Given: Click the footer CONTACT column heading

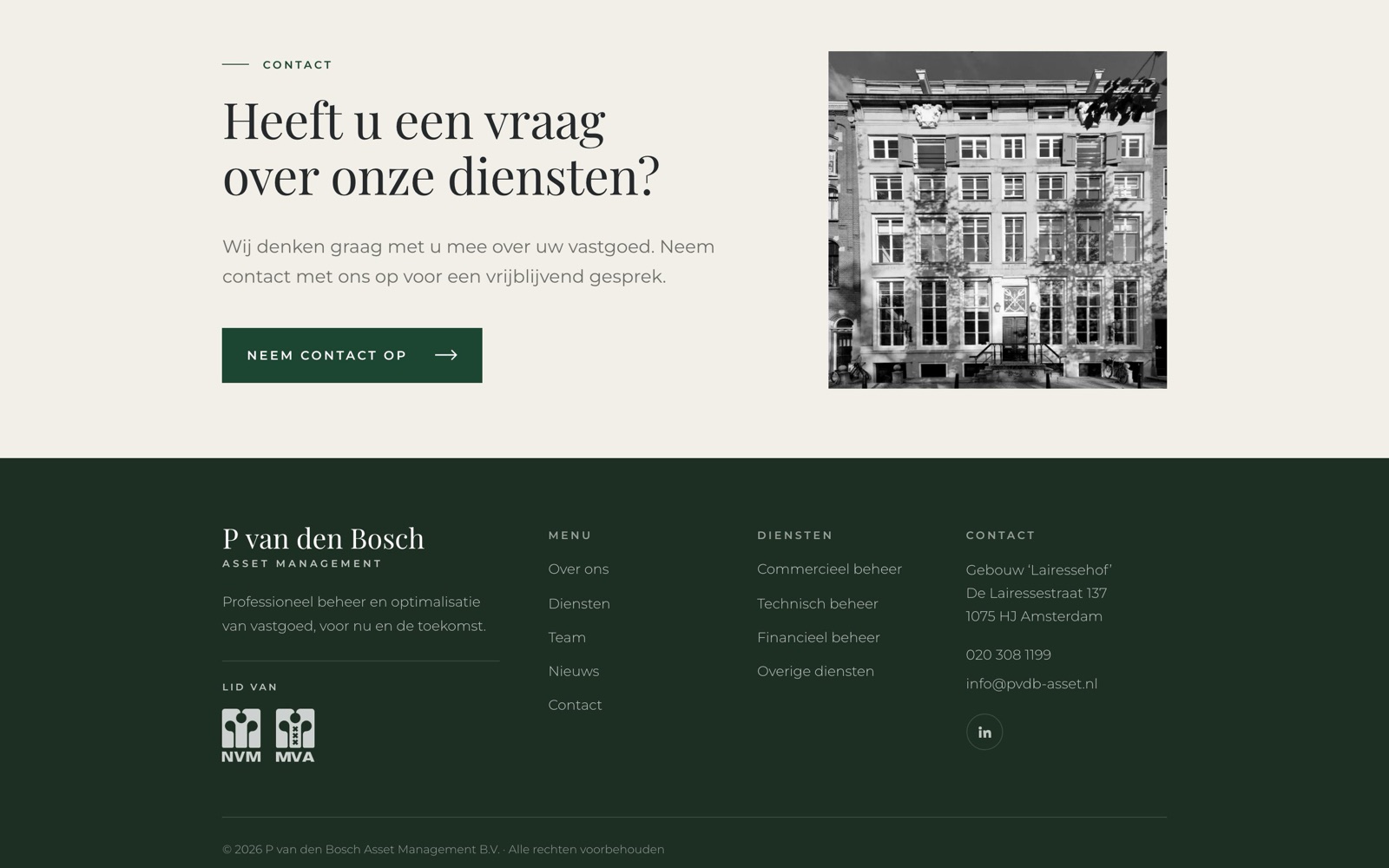Looking at the screenshot, I should [x=1001, y=536].
